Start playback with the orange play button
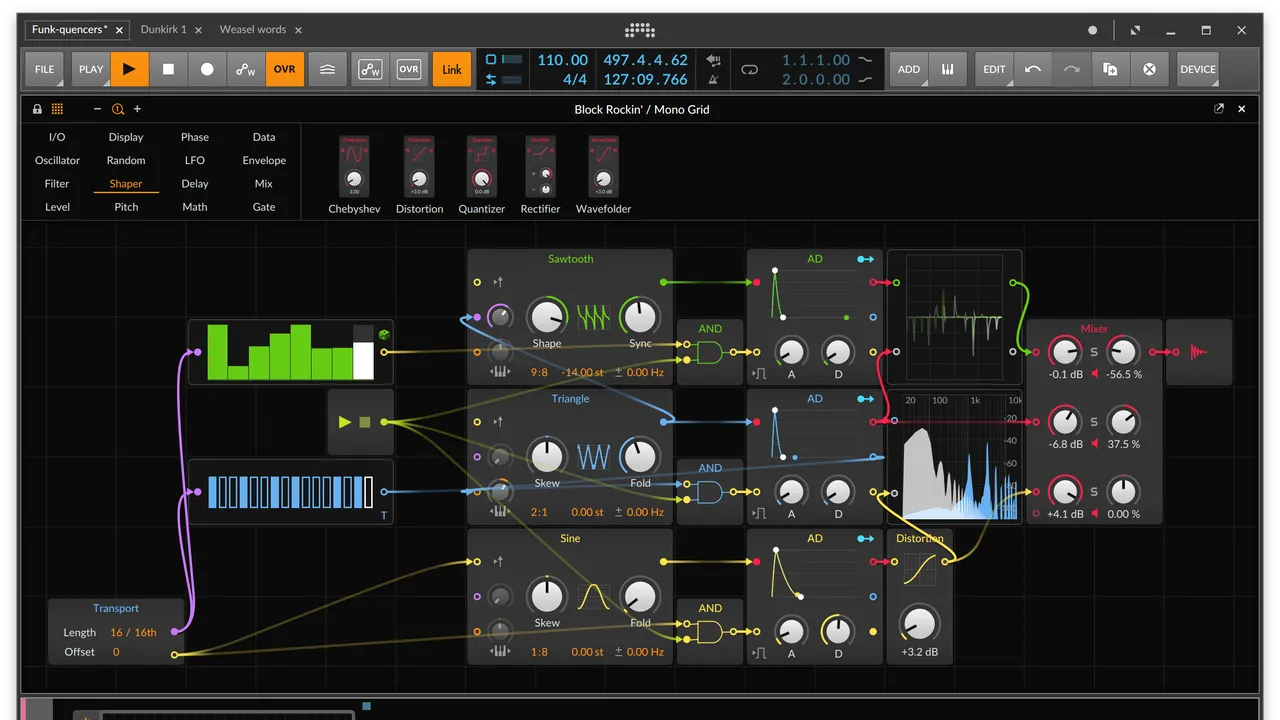This screenshot has height=720, width=1280. [129, 69]
